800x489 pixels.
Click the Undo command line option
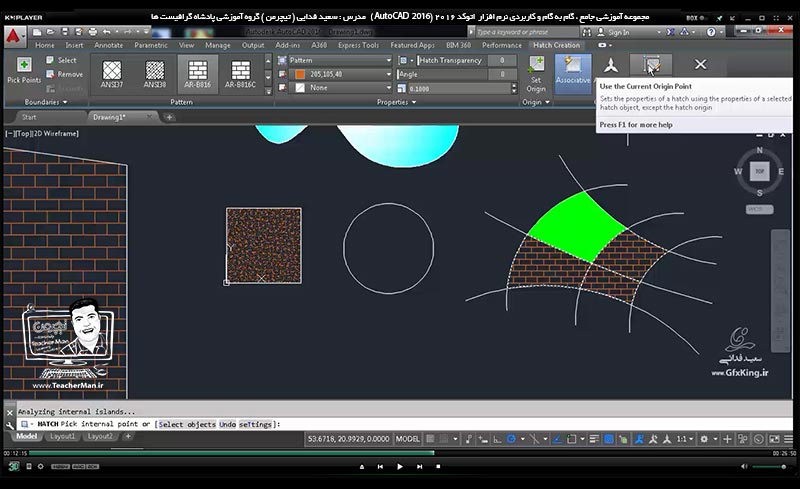pos(227,424)
